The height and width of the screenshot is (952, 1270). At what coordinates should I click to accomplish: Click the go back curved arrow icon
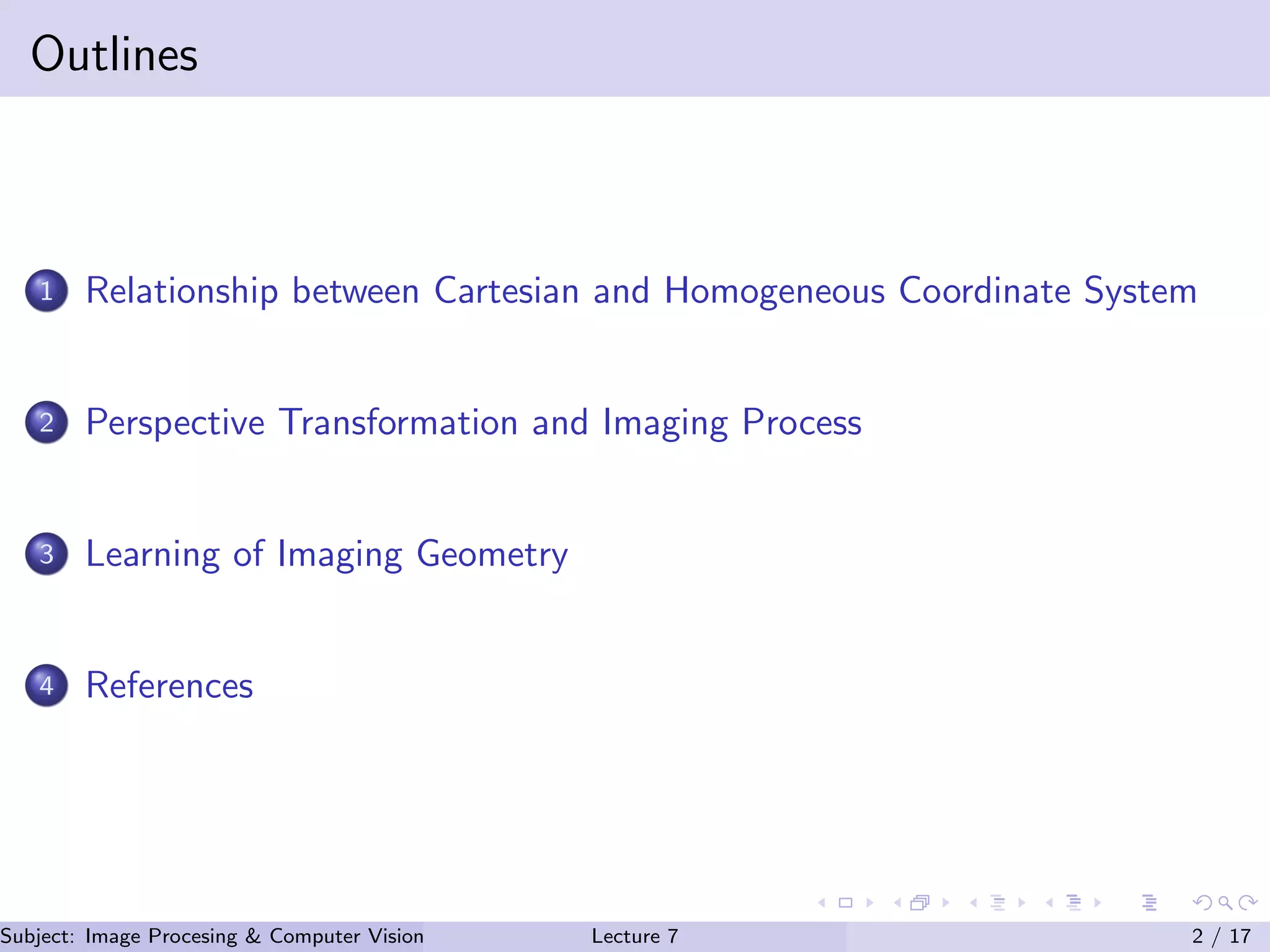click(x=1202, y=903)
